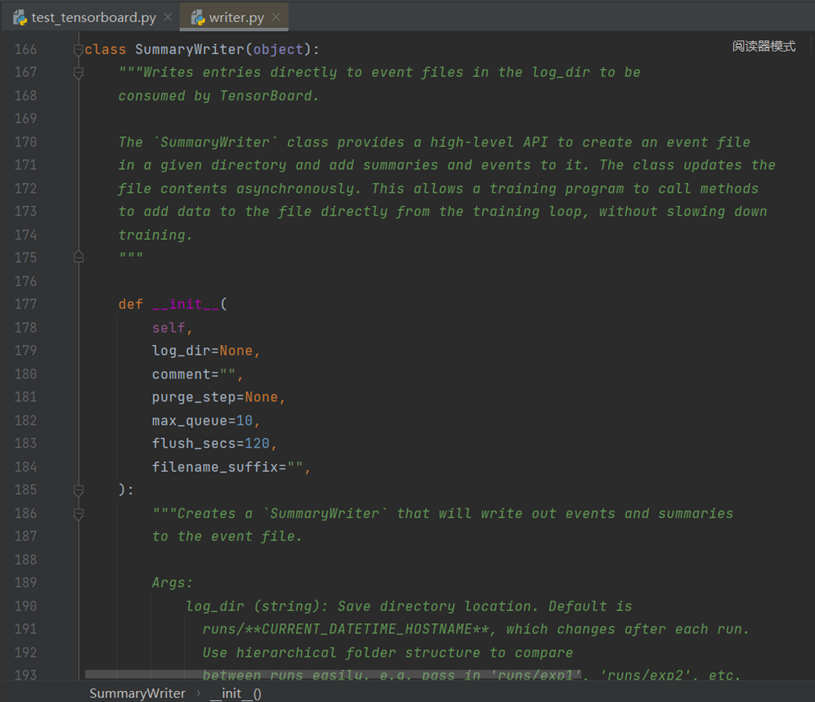This screenshot has height=702, width=815.
Task: Click 'purge_step=None,' parameter line
Action: [x=219, y=398]
